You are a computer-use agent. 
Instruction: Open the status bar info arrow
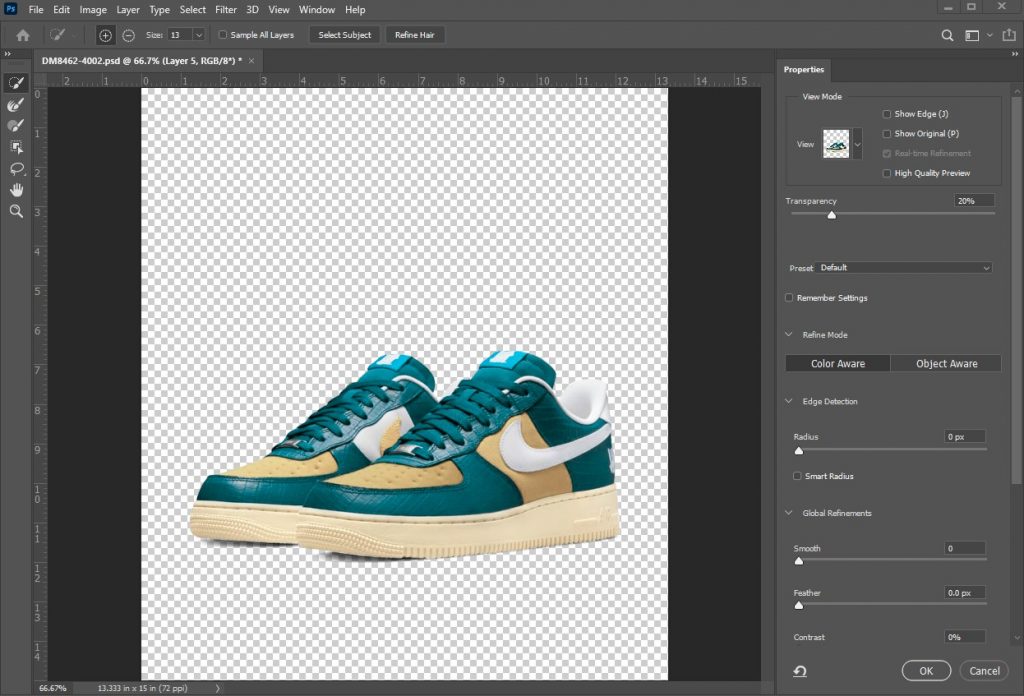217,688
